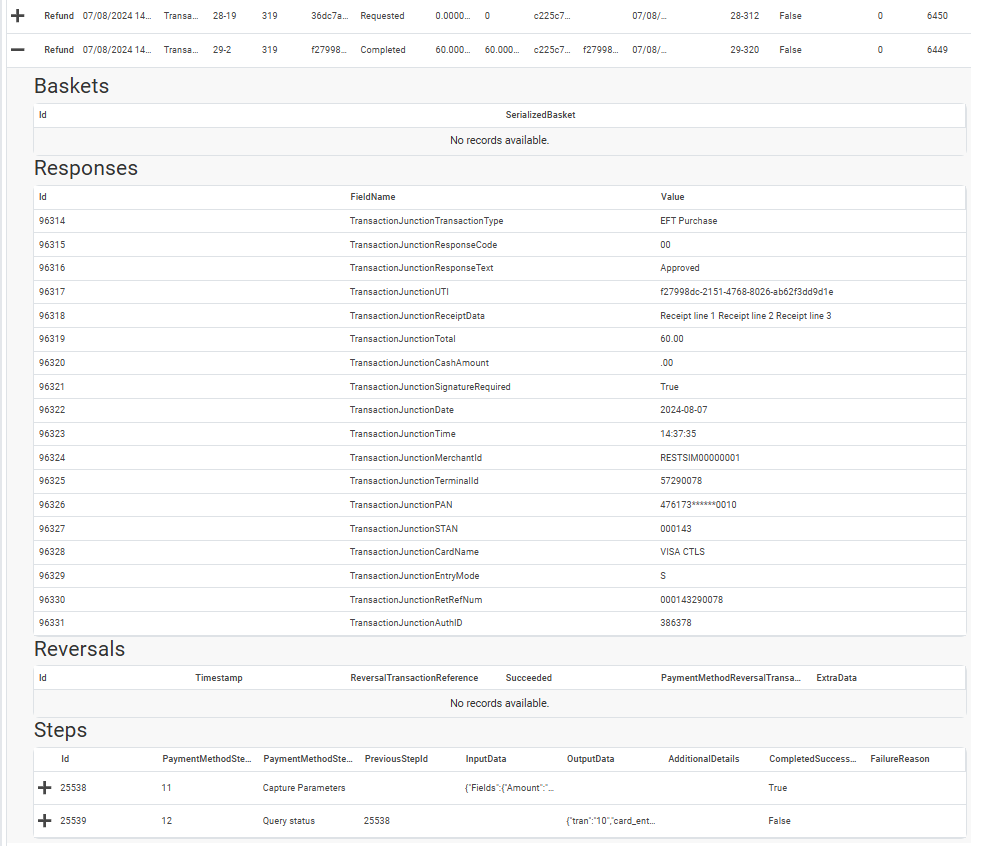The width and height of the screenshot is (988, 846).
Task: Sort Responses by FieldName column header
Action: click(373, 197)
